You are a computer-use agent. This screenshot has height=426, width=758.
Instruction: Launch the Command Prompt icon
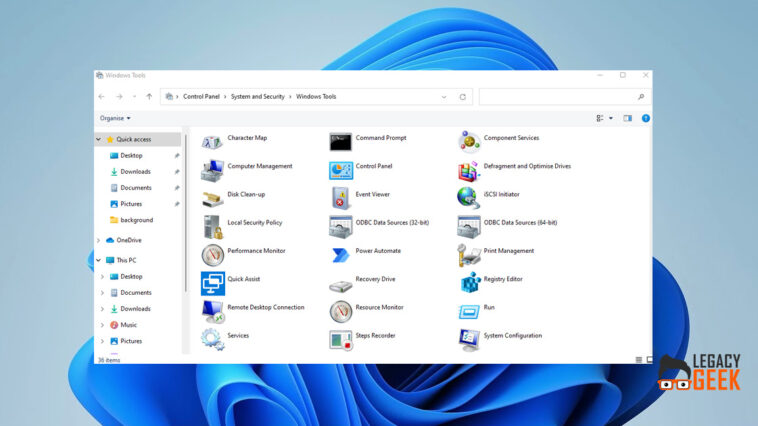click(340, 142)
